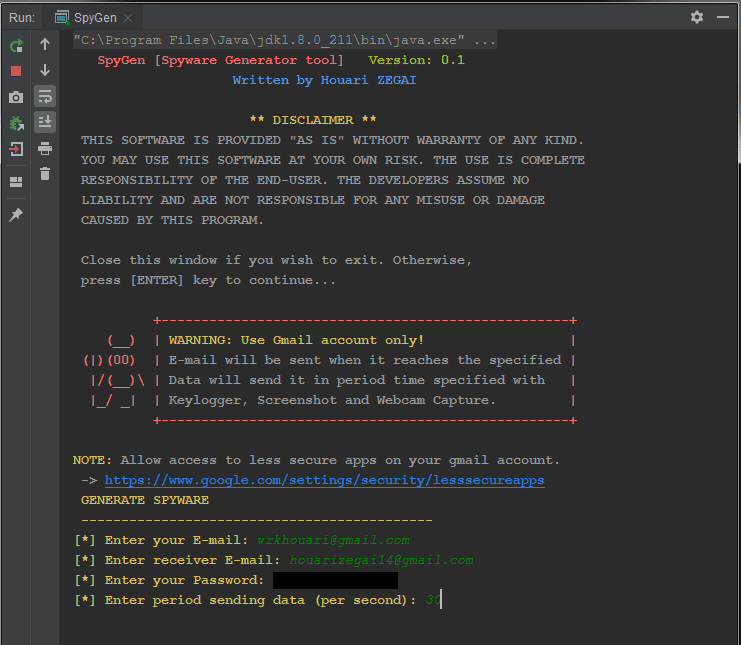Hide the Run tool window

tap(723, 17)
